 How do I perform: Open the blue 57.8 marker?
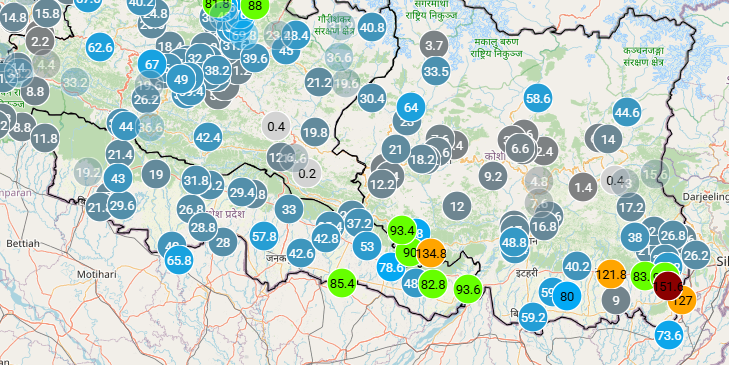coord(264,236)
